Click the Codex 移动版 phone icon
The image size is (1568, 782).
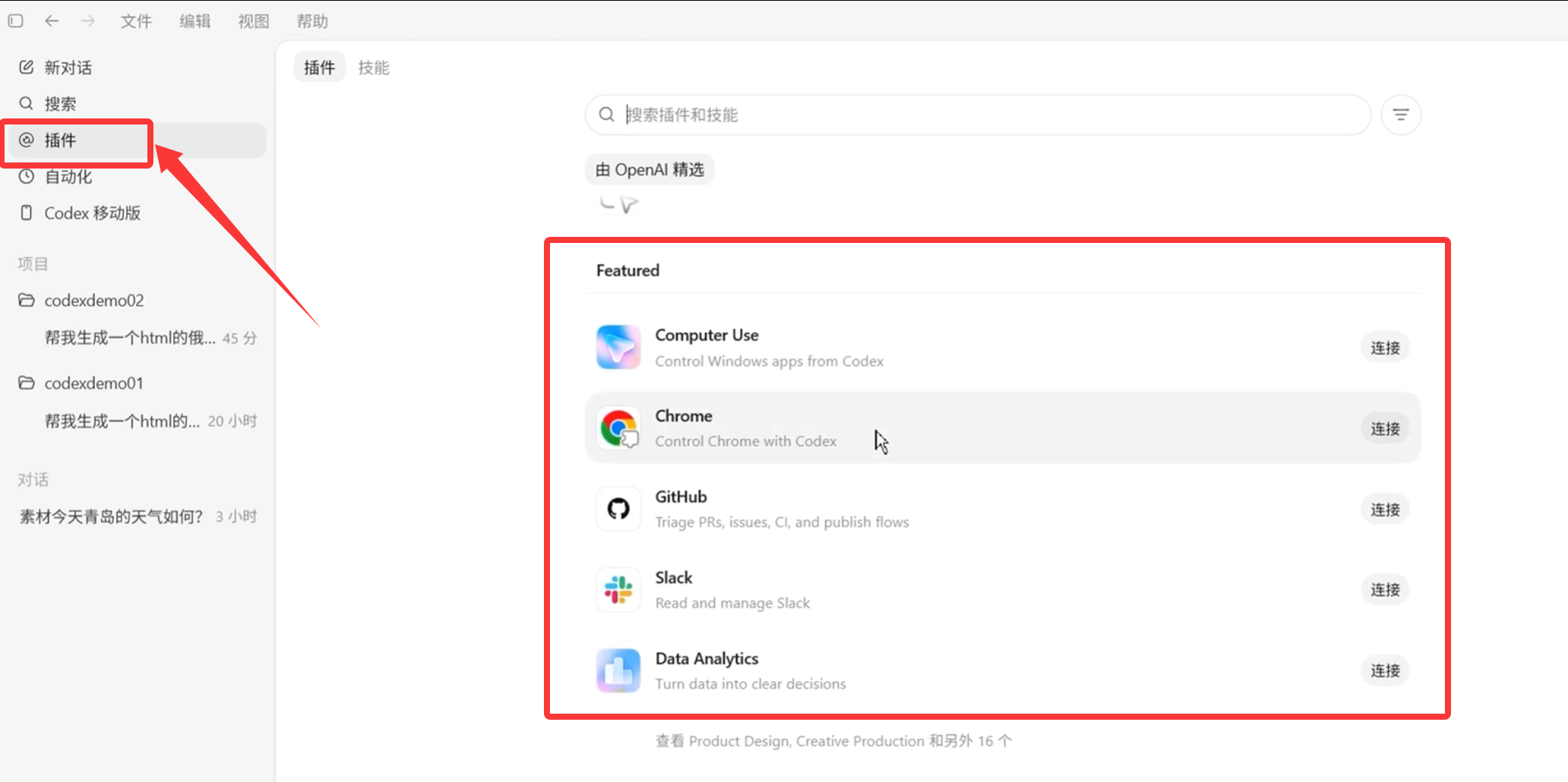click(x=27, y=213)
